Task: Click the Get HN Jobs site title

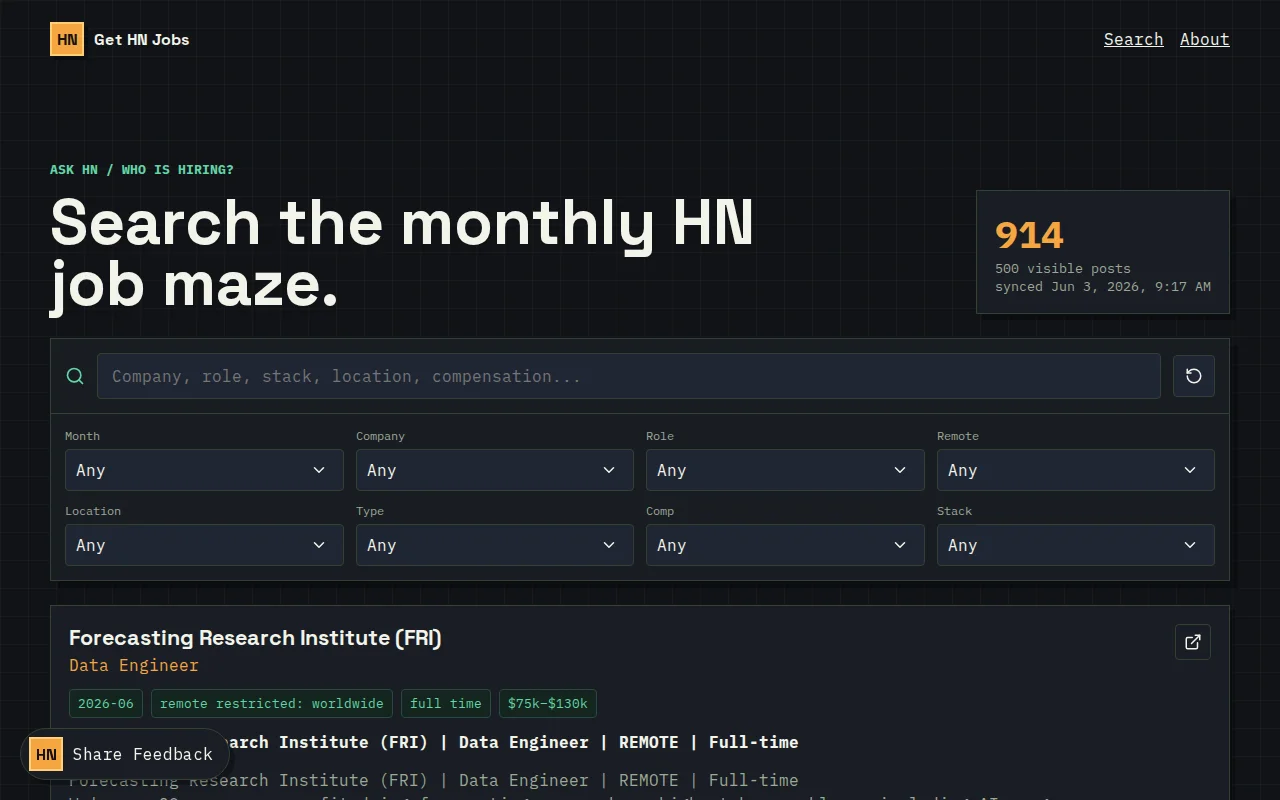Action: (x=141, y=40)
